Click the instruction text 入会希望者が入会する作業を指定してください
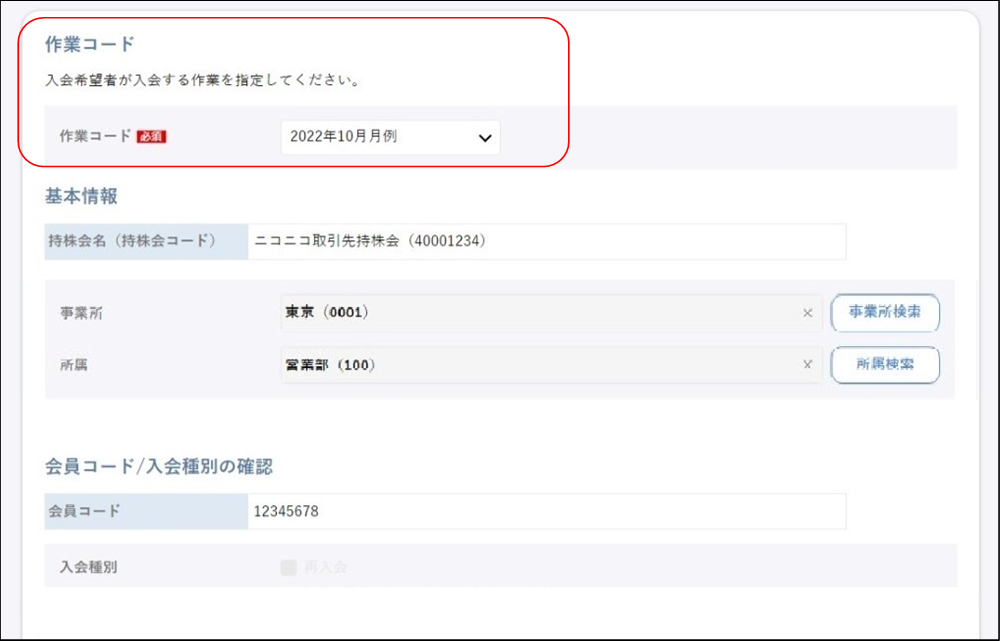Screen dimensions: 1000x641 (x=203, y=80)
